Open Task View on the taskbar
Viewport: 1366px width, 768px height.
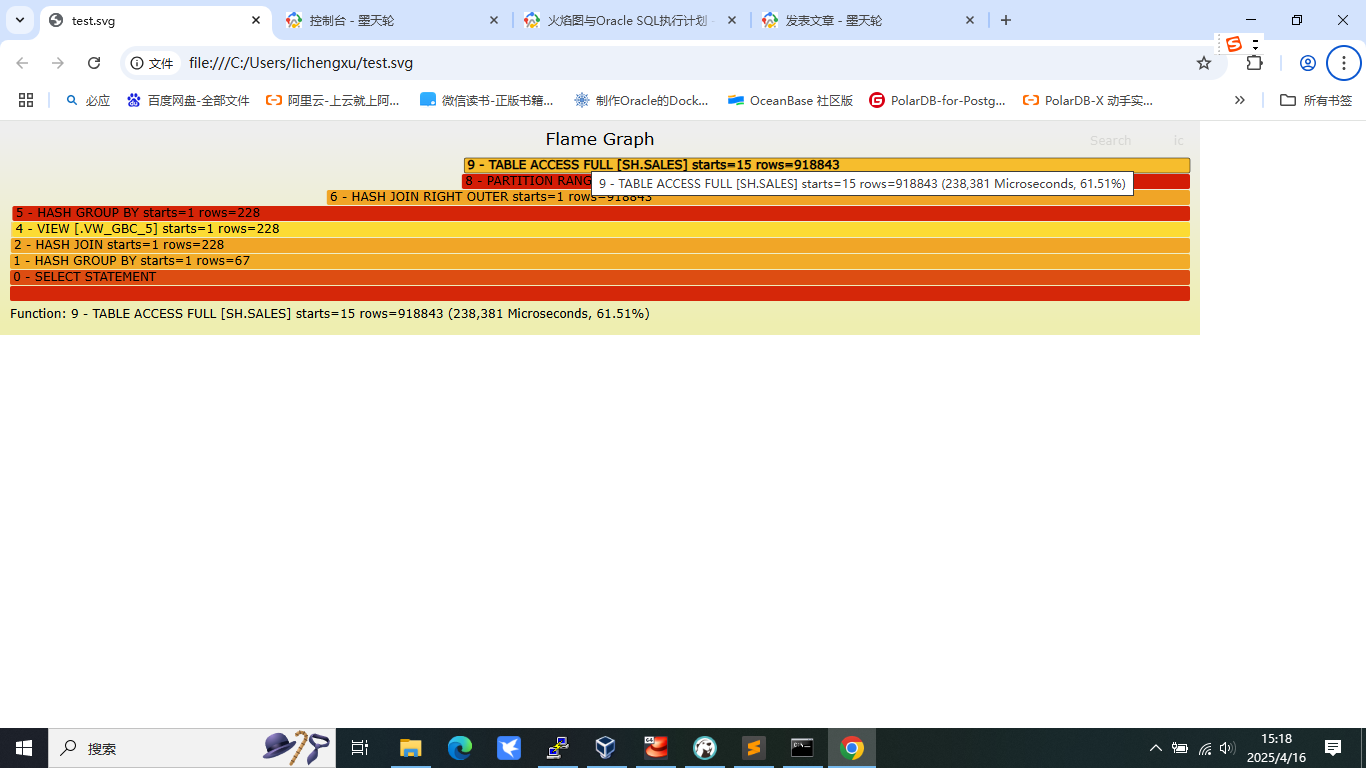pyautogui.click(x=360, y=748)
